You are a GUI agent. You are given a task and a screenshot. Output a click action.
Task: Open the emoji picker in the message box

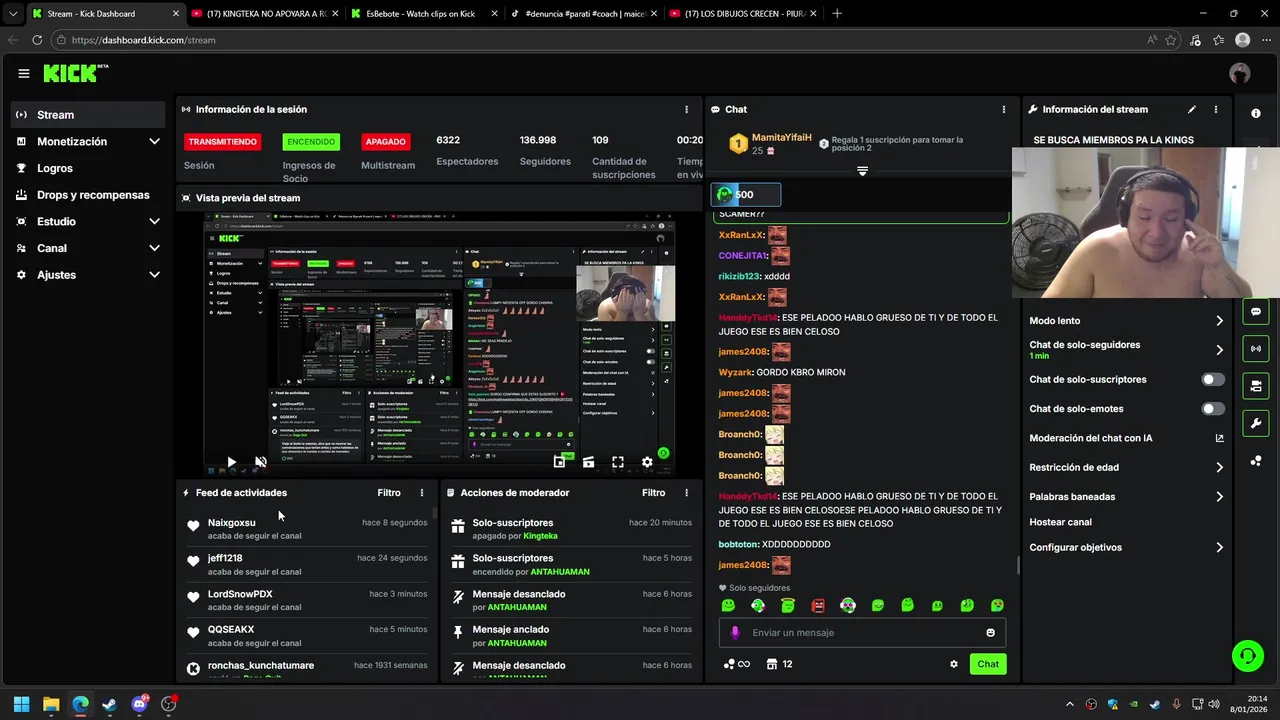pos(991,632)
